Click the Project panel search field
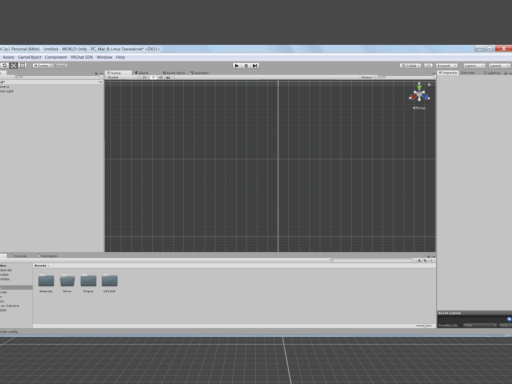This screenshot has width=512, height=384. click(x=371, y=261)
